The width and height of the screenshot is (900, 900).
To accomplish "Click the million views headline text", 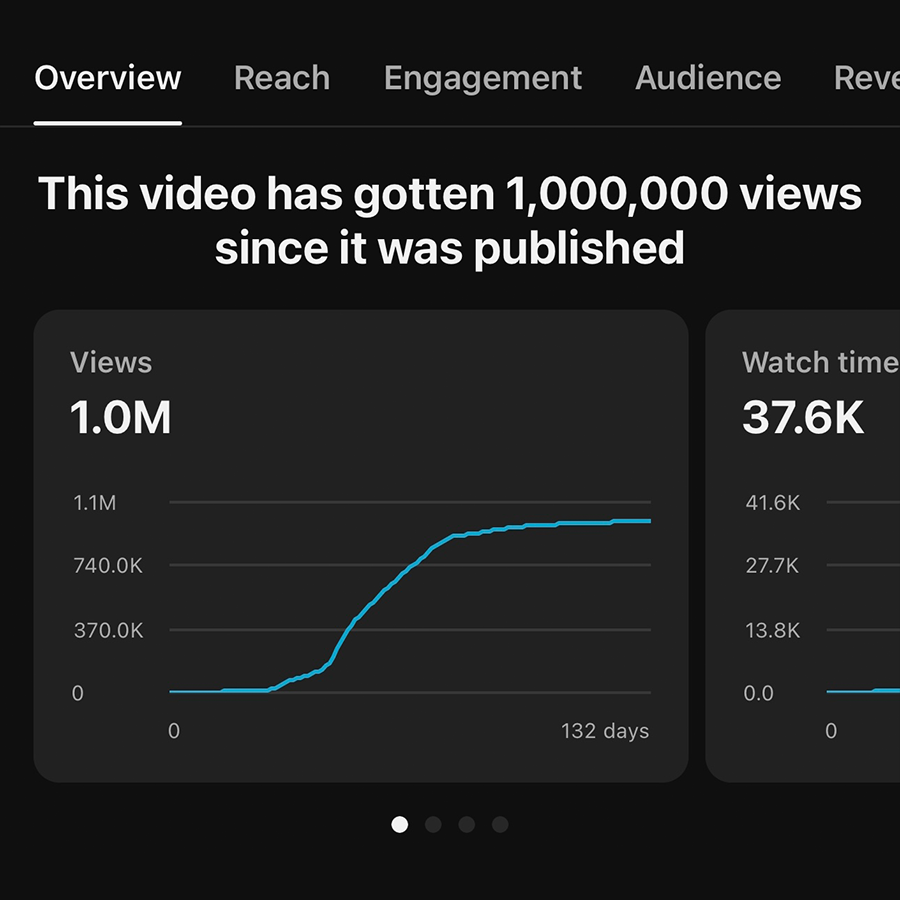I will (x=450, y=220).
